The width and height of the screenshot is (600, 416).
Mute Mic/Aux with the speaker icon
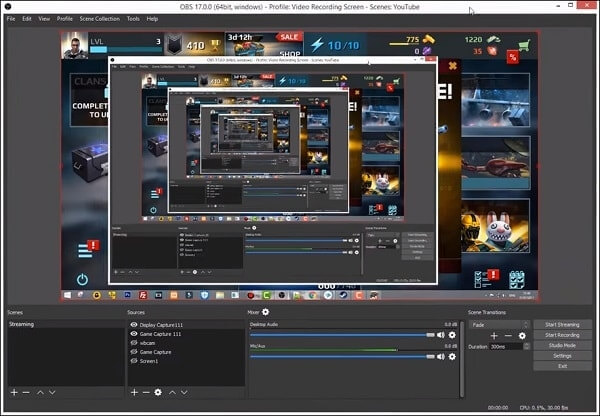(x=441, y=357)
